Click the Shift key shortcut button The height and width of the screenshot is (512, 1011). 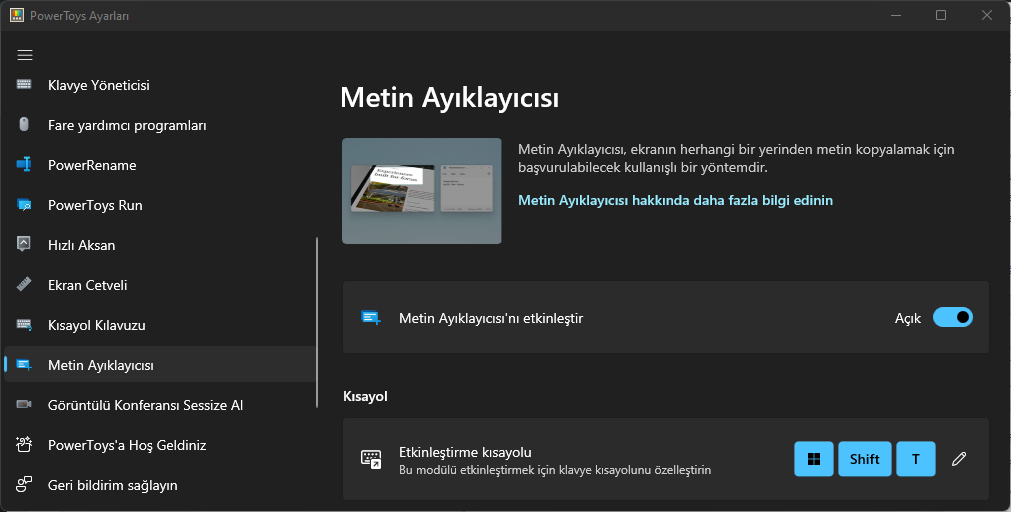tap(865, 459)
